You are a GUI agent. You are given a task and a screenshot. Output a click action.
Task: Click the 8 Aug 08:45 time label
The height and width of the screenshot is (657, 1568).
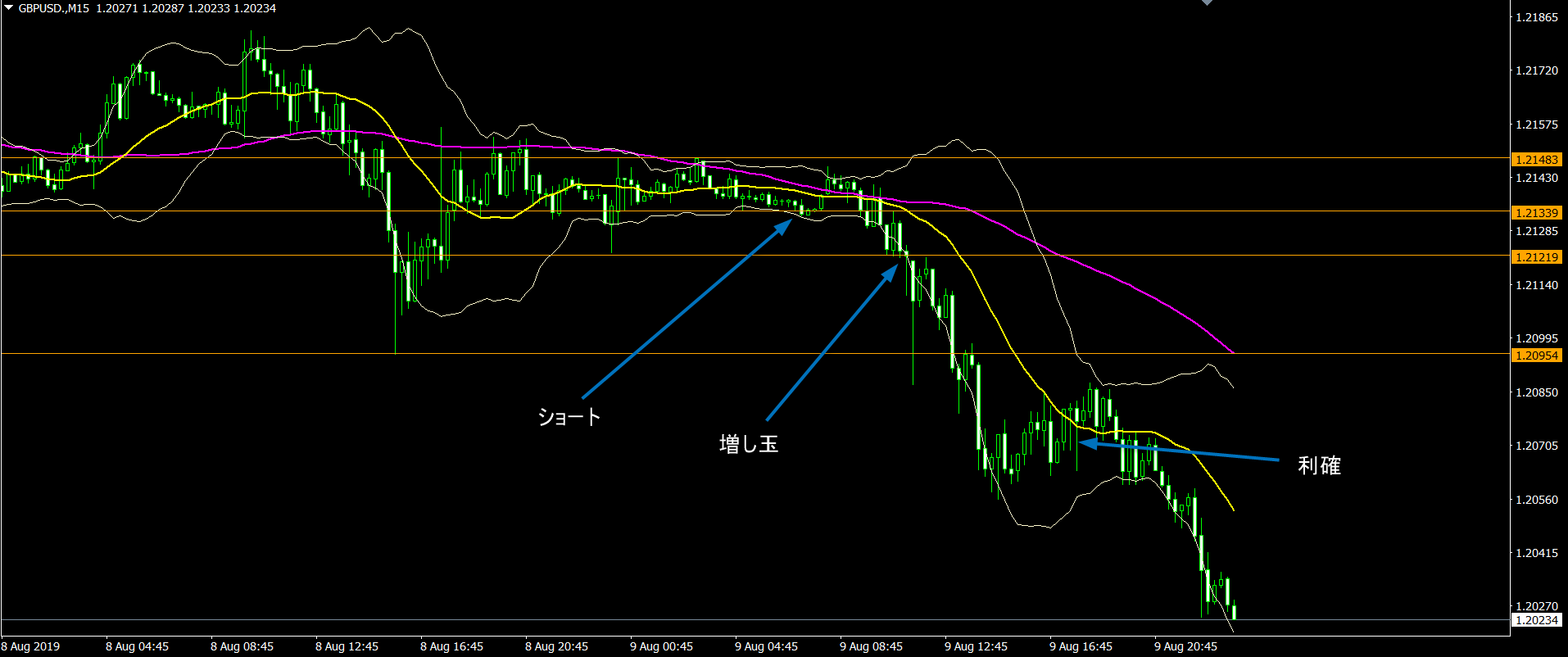(242, 647)
